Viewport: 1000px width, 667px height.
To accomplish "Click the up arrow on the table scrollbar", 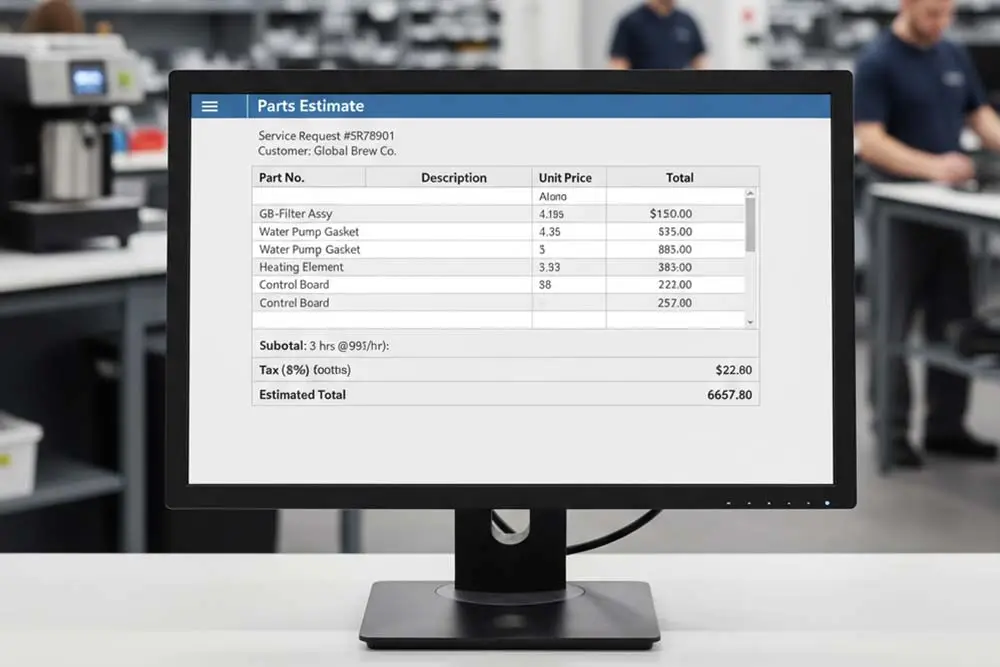I will point(749,191).
